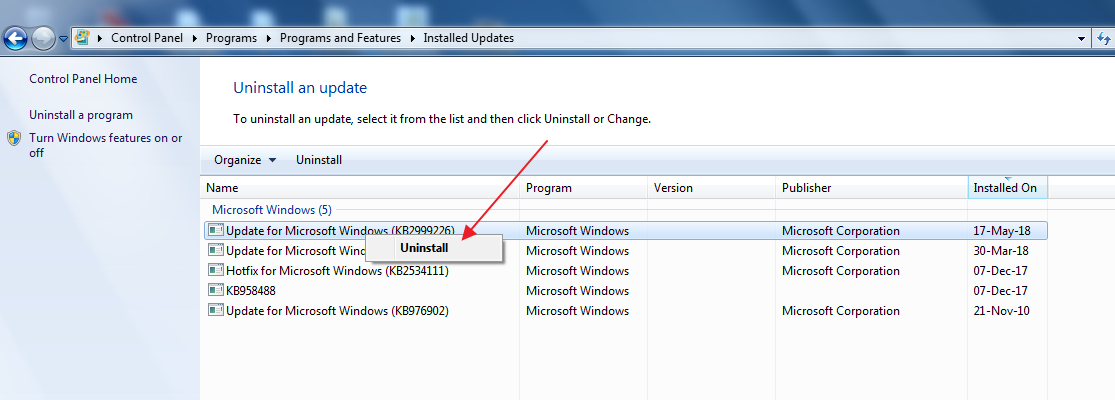Collapse the Microsoft Windows (5) group
The width and height of the screenshot is (1115, 400).
(x=272, y=210)
